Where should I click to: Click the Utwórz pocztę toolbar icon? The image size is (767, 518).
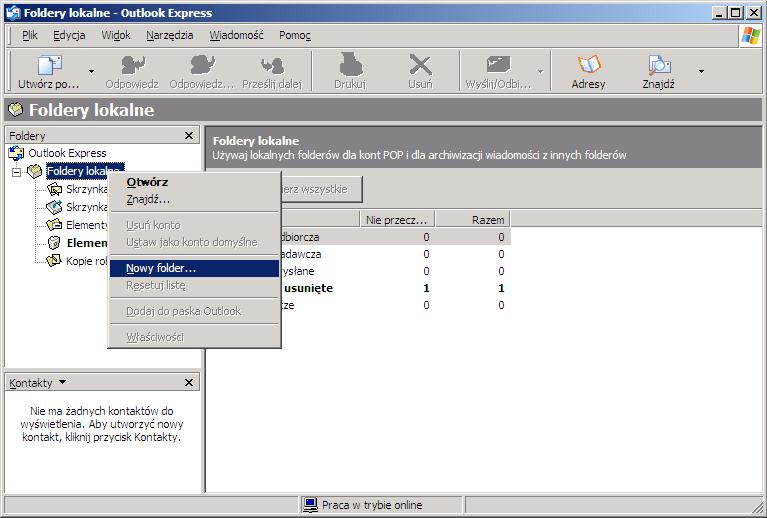click(x=49, y=65)
